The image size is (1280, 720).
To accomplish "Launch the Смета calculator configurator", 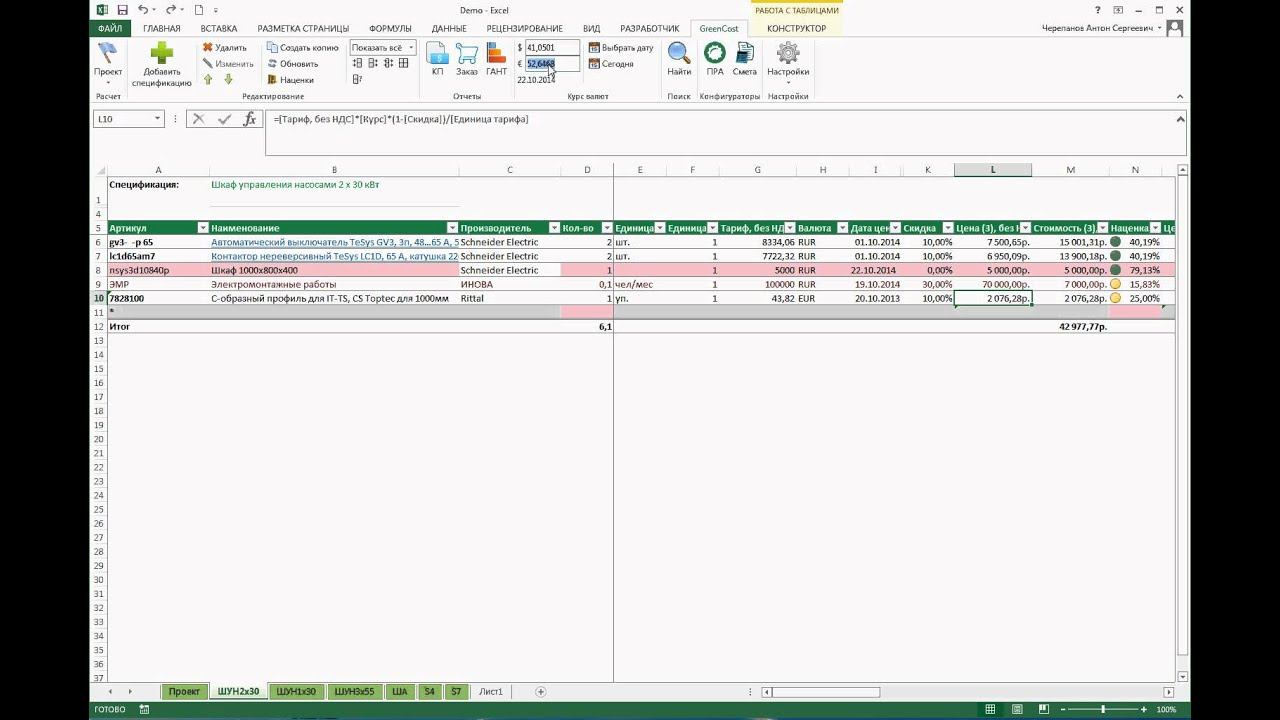I will click(x=745, y=59).
